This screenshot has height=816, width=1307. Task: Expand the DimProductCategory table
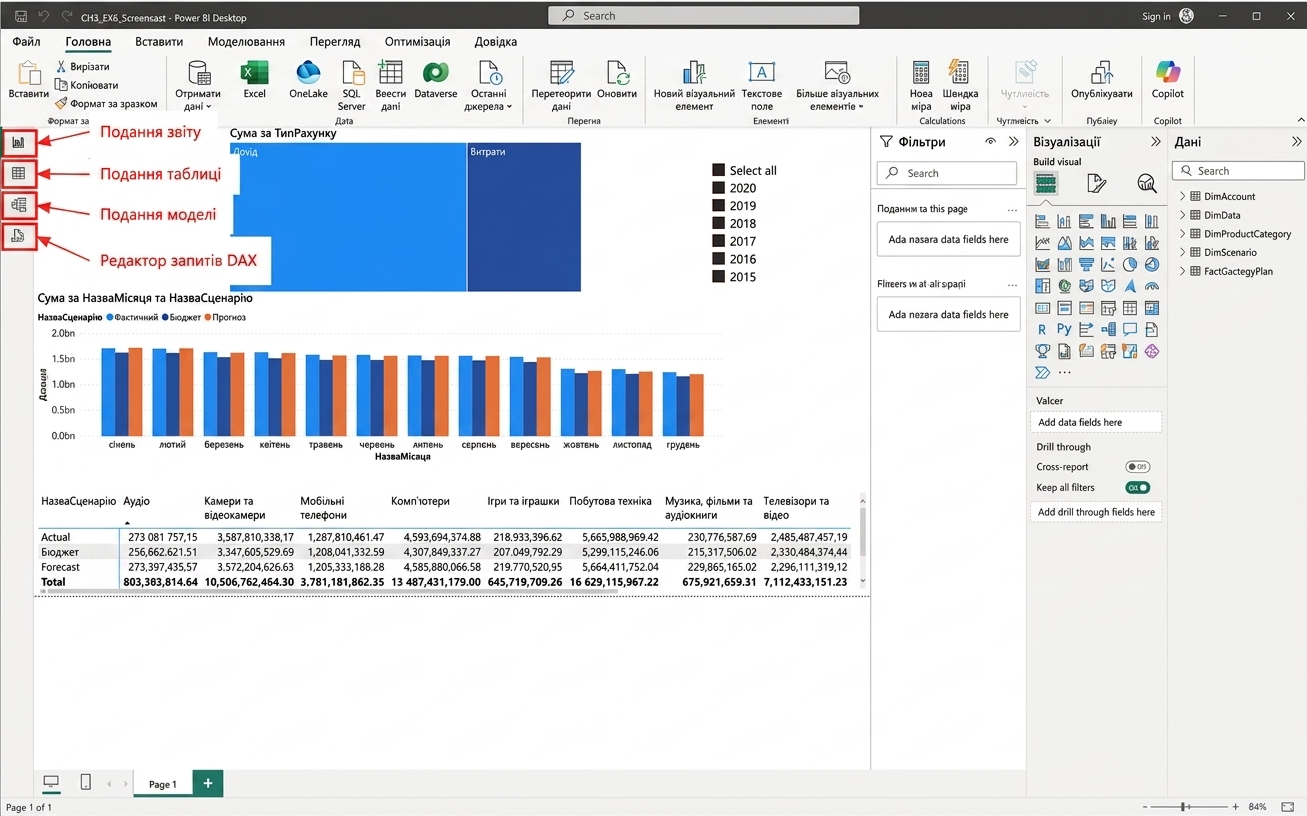coord(1183,234)
